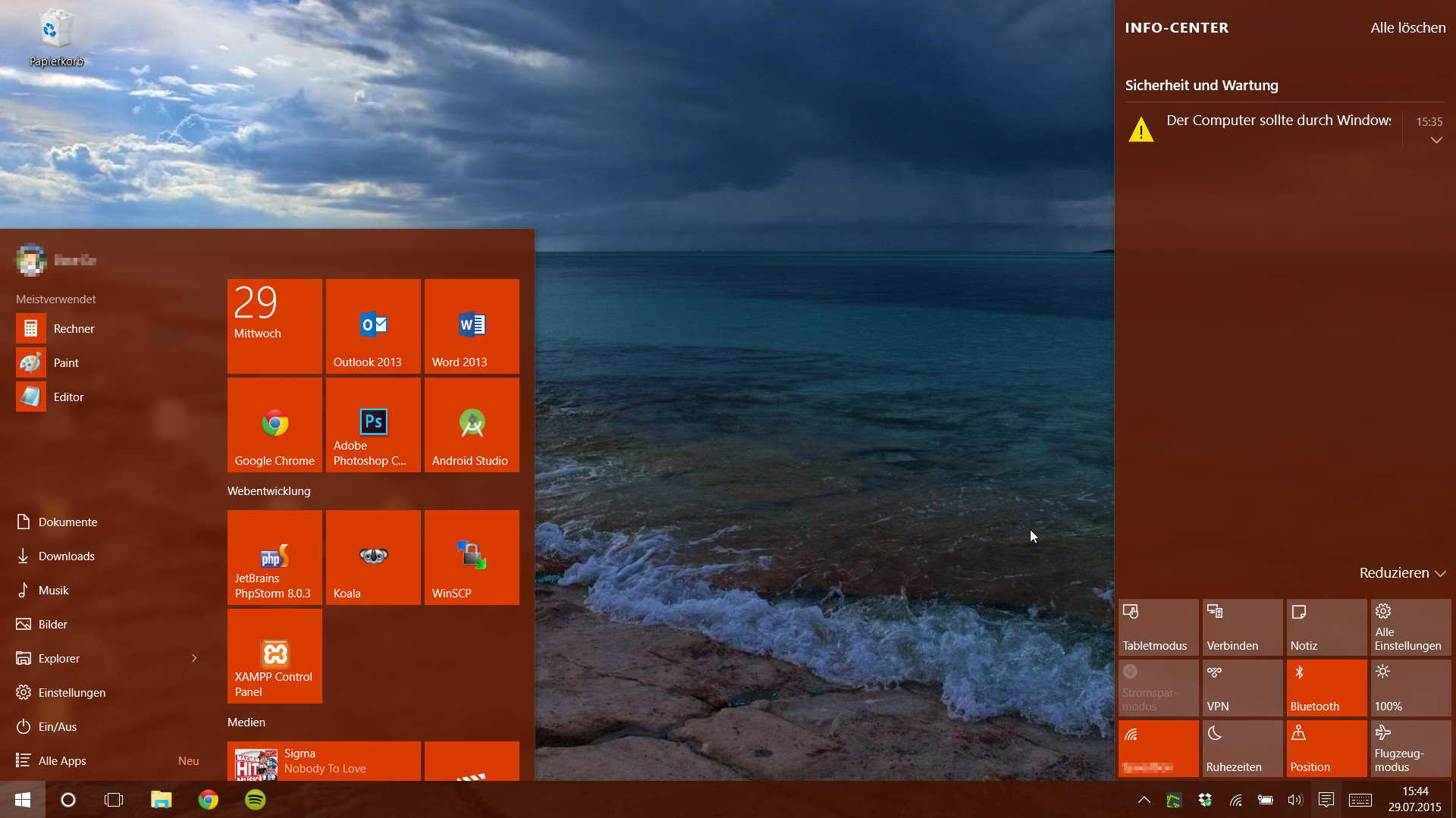Select Alle Apps in Start menu
1456x818 pixels.
(62, 760)
